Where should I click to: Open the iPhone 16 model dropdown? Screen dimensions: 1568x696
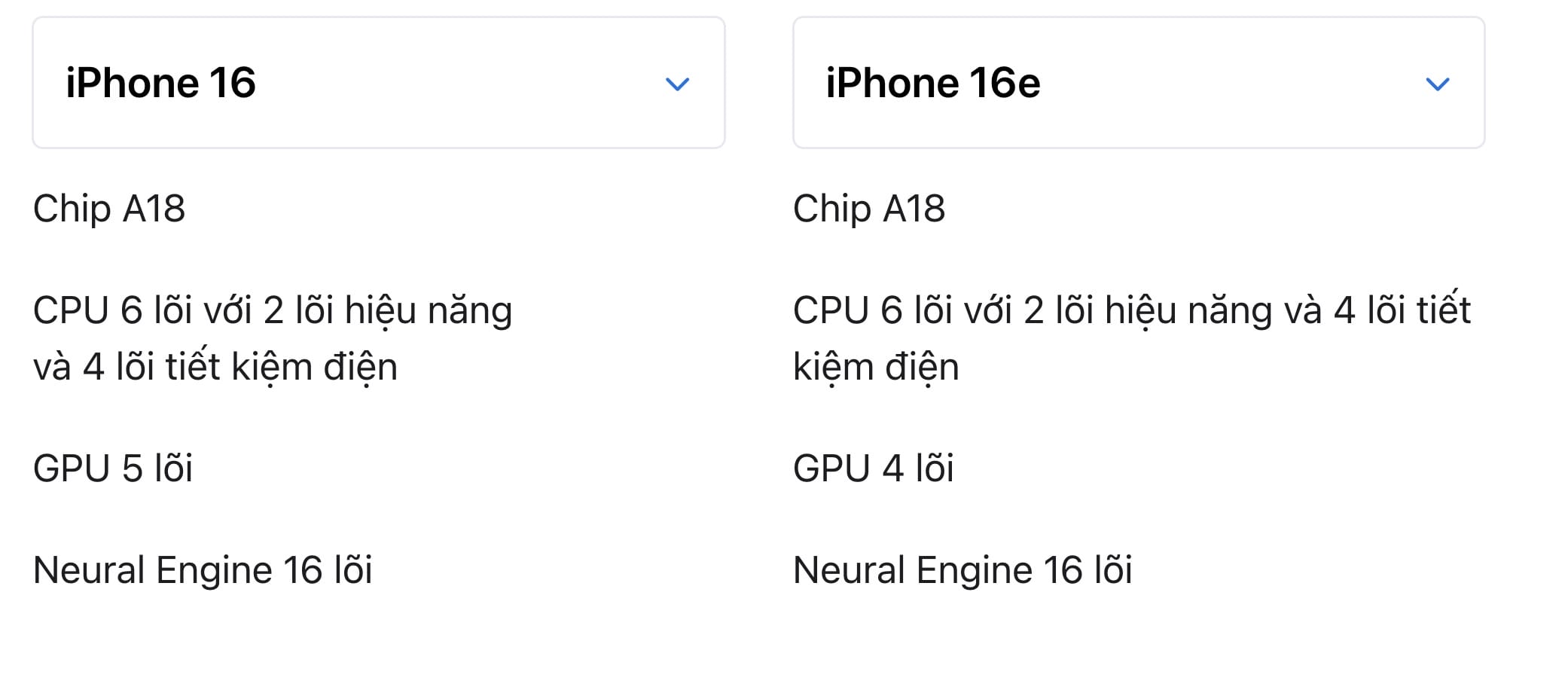[x=378, y=83]
